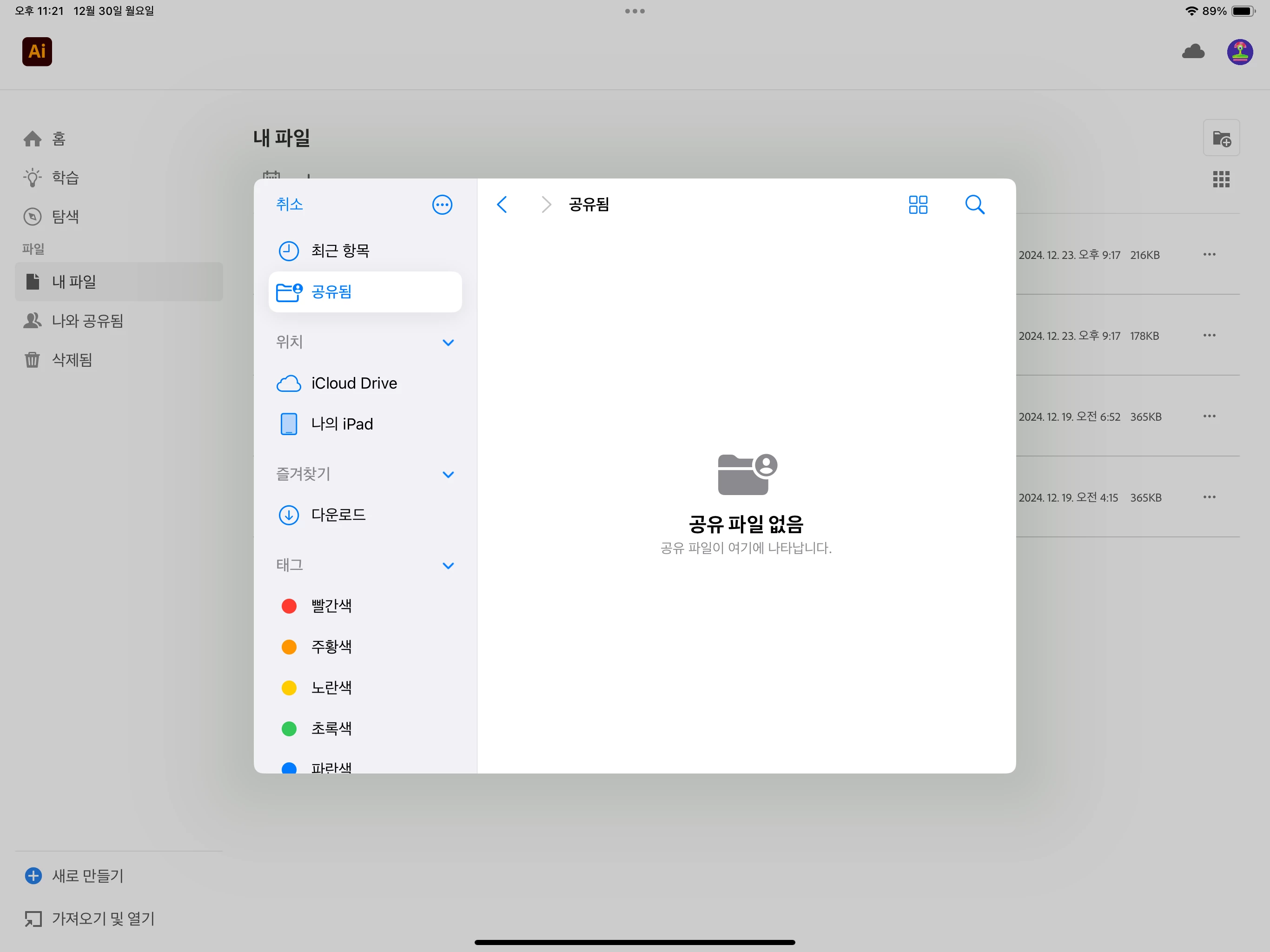Go back with the left chevron

pos(502,205)
